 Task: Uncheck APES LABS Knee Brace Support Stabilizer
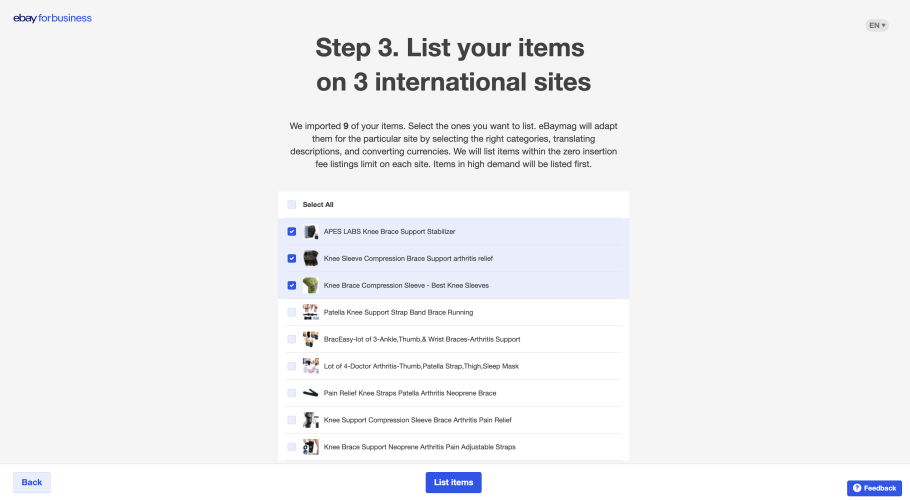coord(292,231)
